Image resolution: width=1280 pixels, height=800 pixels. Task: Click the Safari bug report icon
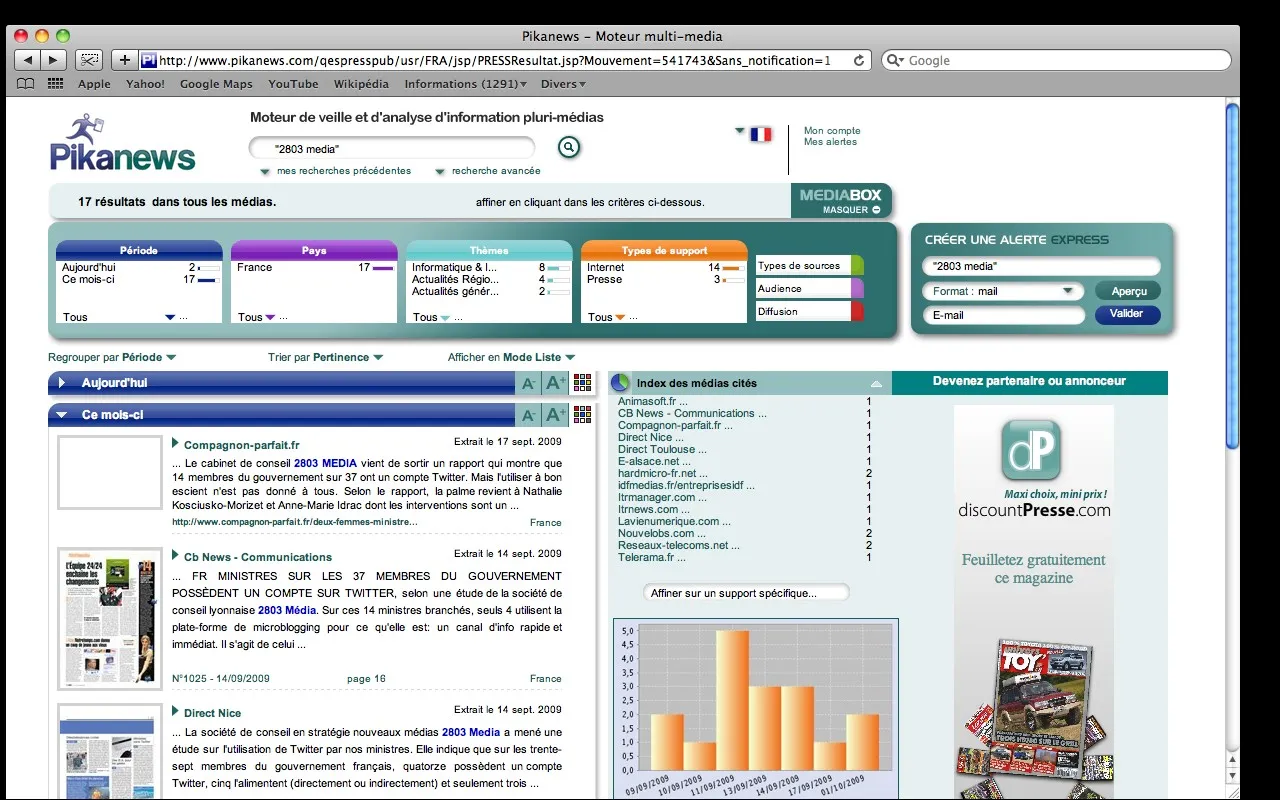click(x=89, y=60)
